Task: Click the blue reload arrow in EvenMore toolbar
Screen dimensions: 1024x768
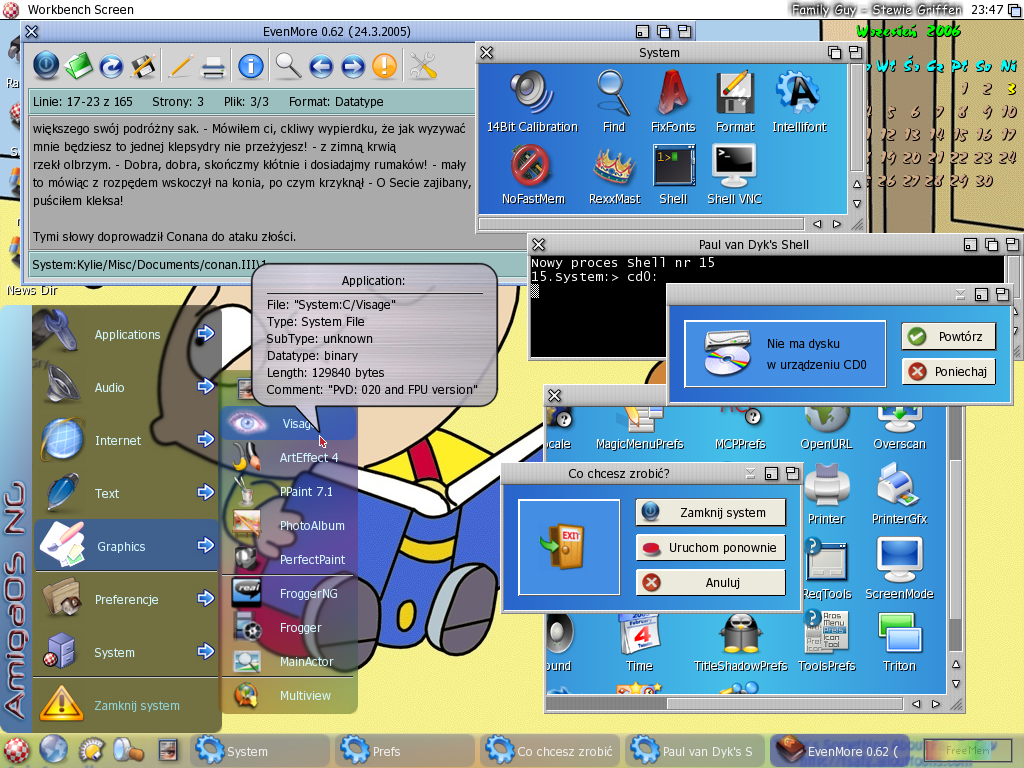Action: pyautogui.click(x=111, y=66)
